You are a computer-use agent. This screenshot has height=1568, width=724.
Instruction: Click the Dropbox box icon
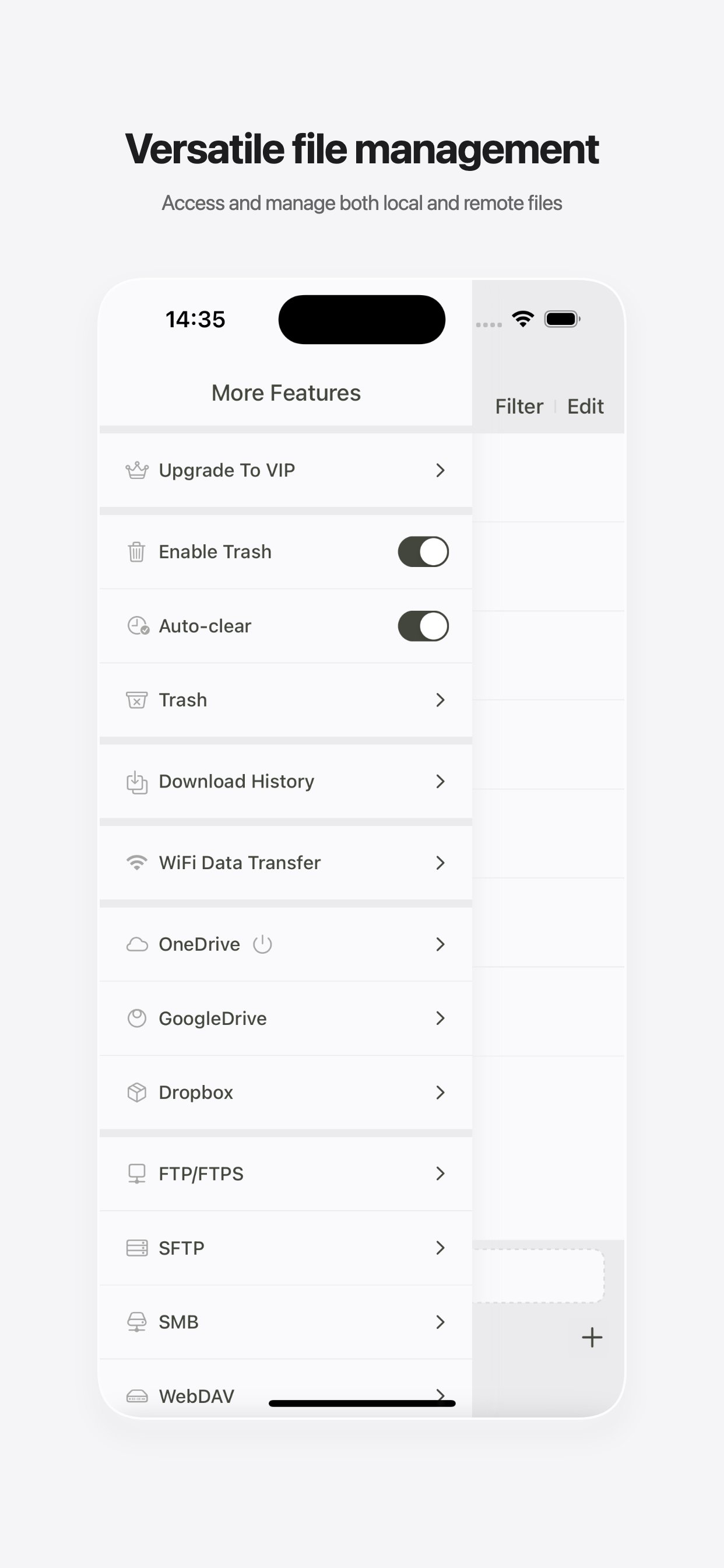pos(137,1093)
